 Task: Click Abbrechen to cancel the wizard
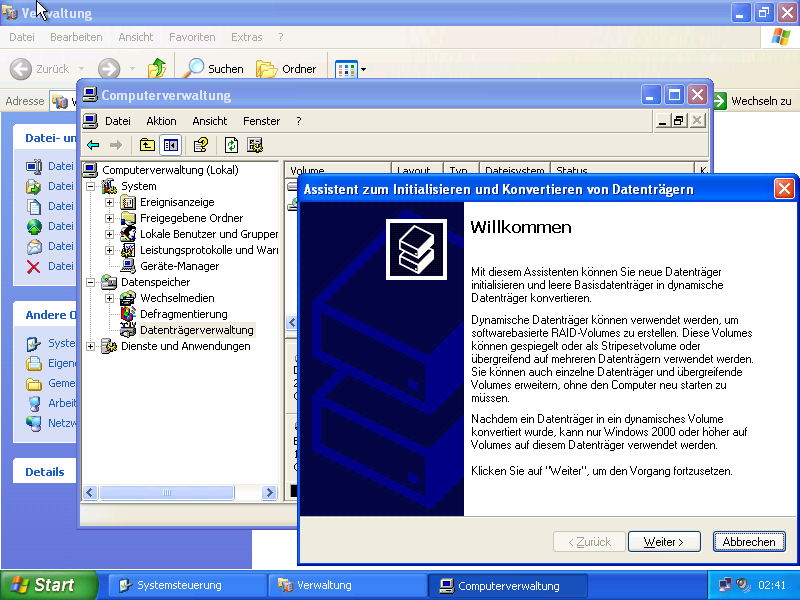coord(748,541)
